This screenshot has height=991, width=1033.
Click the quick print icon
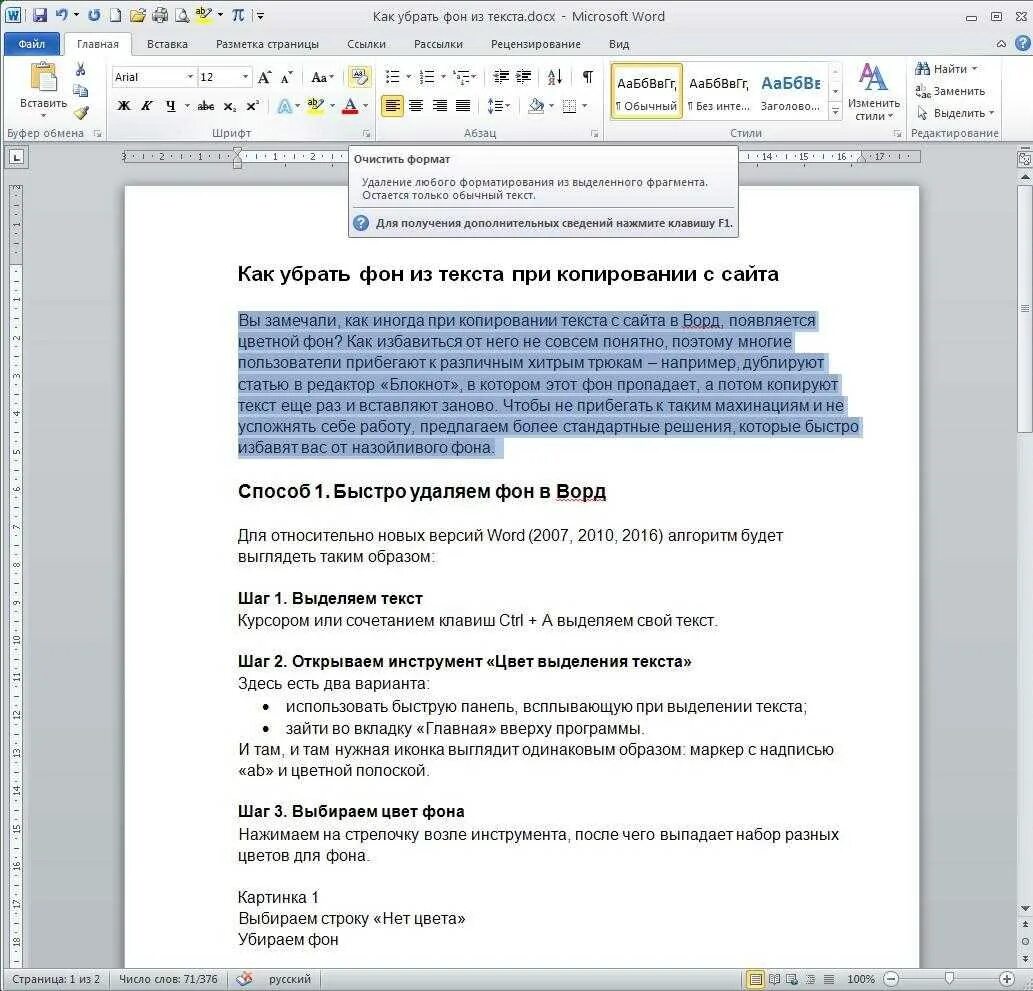pos(159,14)
